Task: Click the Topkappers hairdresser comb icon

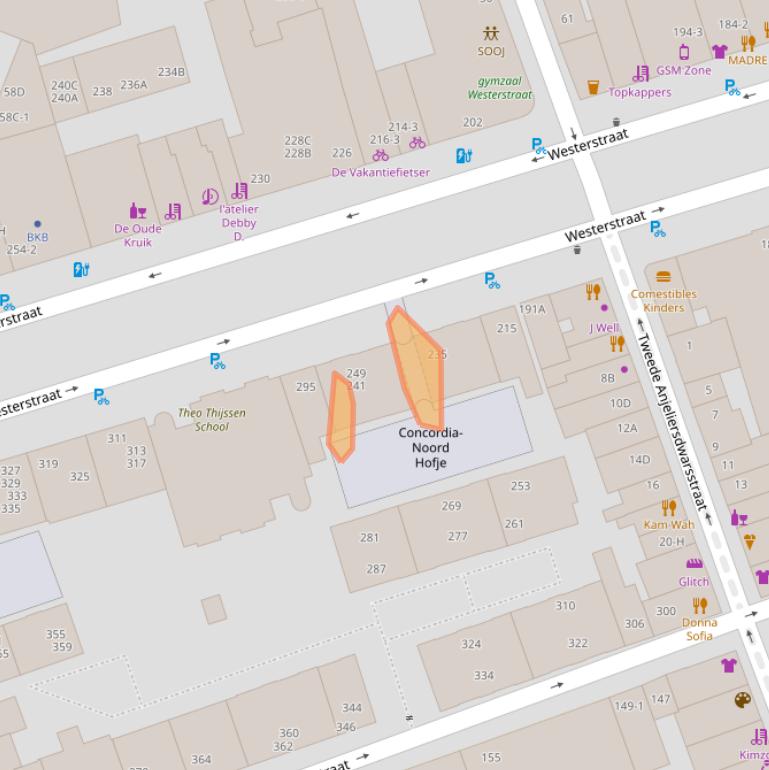Action: (640, 73)
